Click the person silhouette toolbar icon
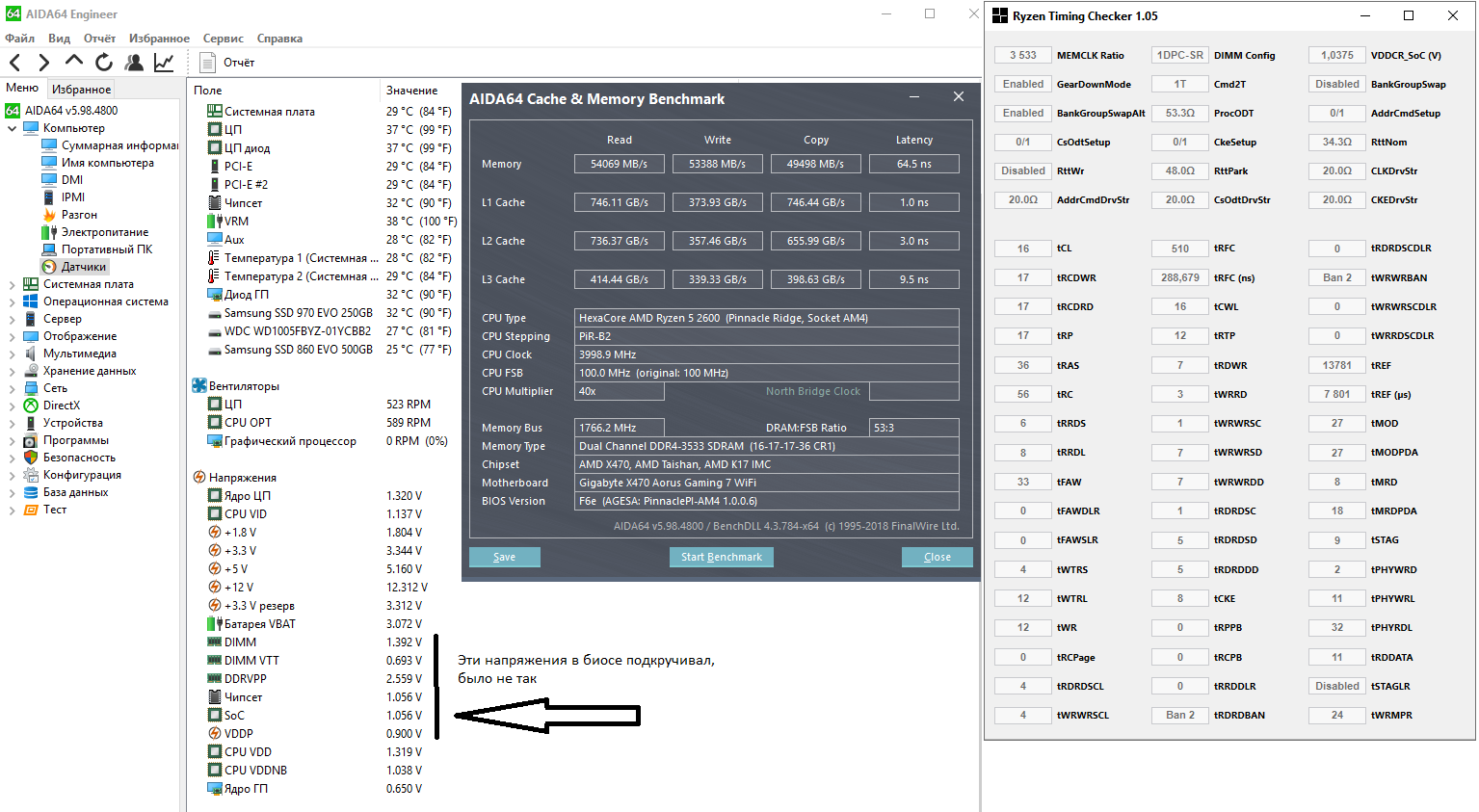The width and height of the screenshot is (1479, 812). (x=134, y=63)
